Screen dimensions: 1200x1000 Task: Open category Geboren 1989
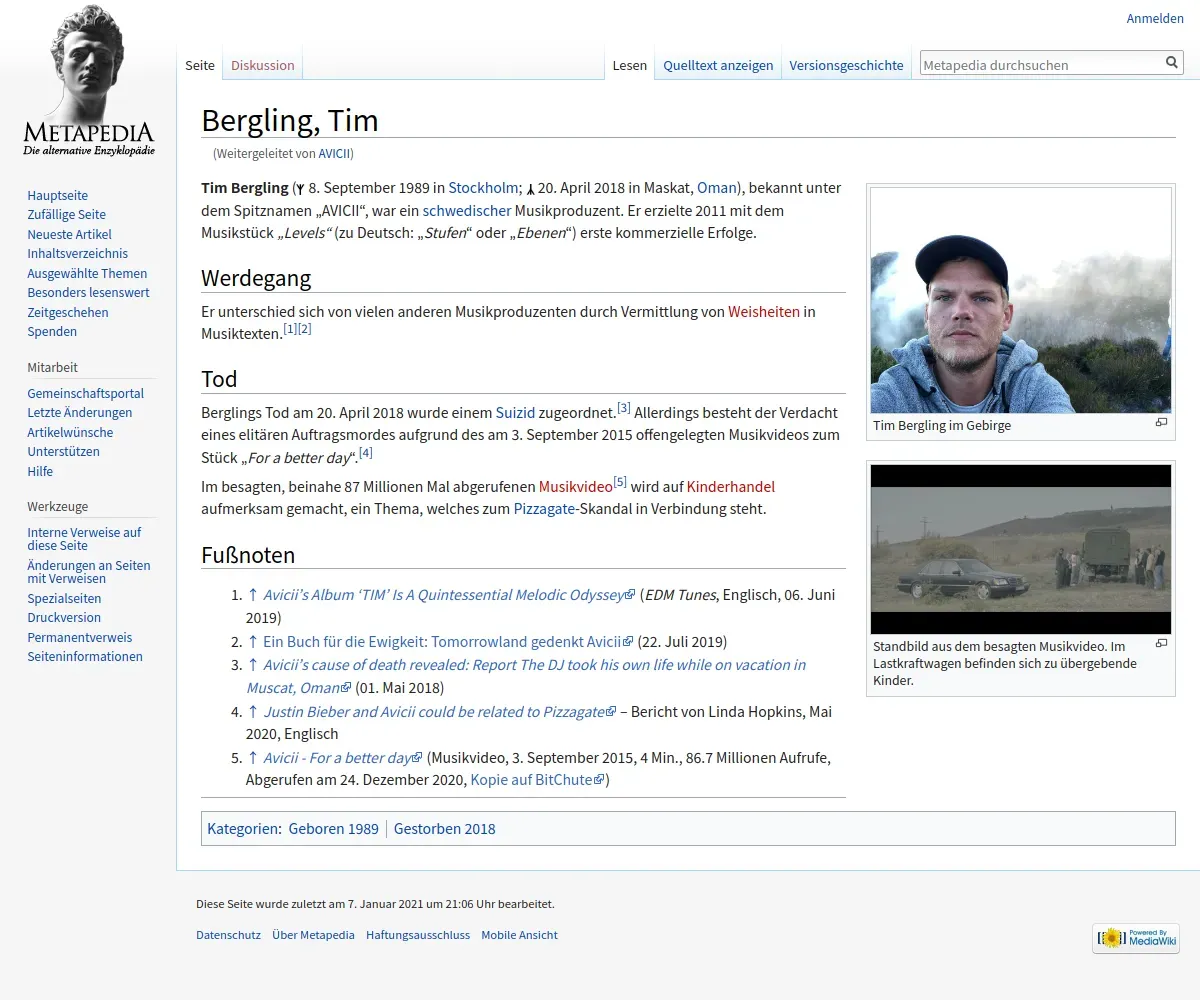334,829
